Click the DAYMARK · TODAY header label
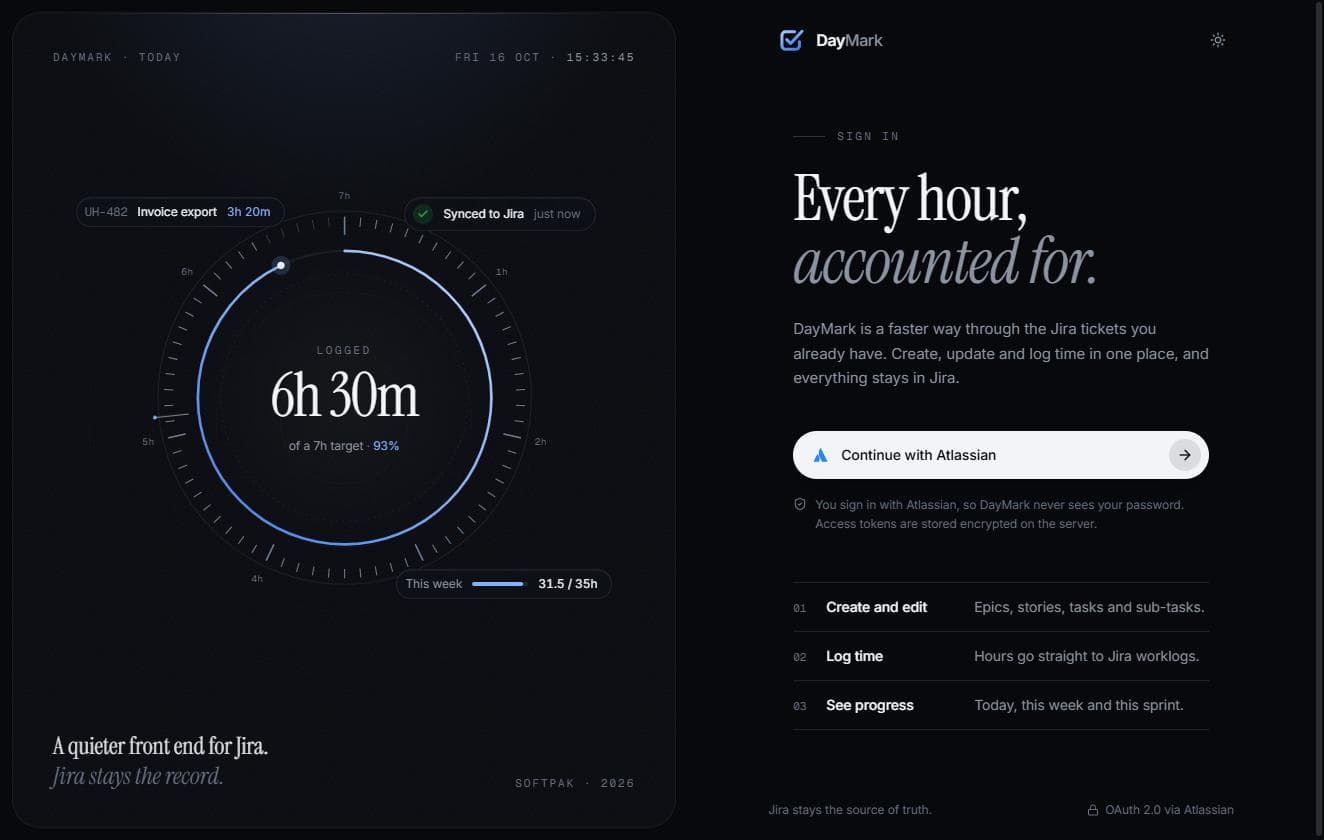This screenshot has width=1324, height=840. pyautogui.click(x=117, y=57)
